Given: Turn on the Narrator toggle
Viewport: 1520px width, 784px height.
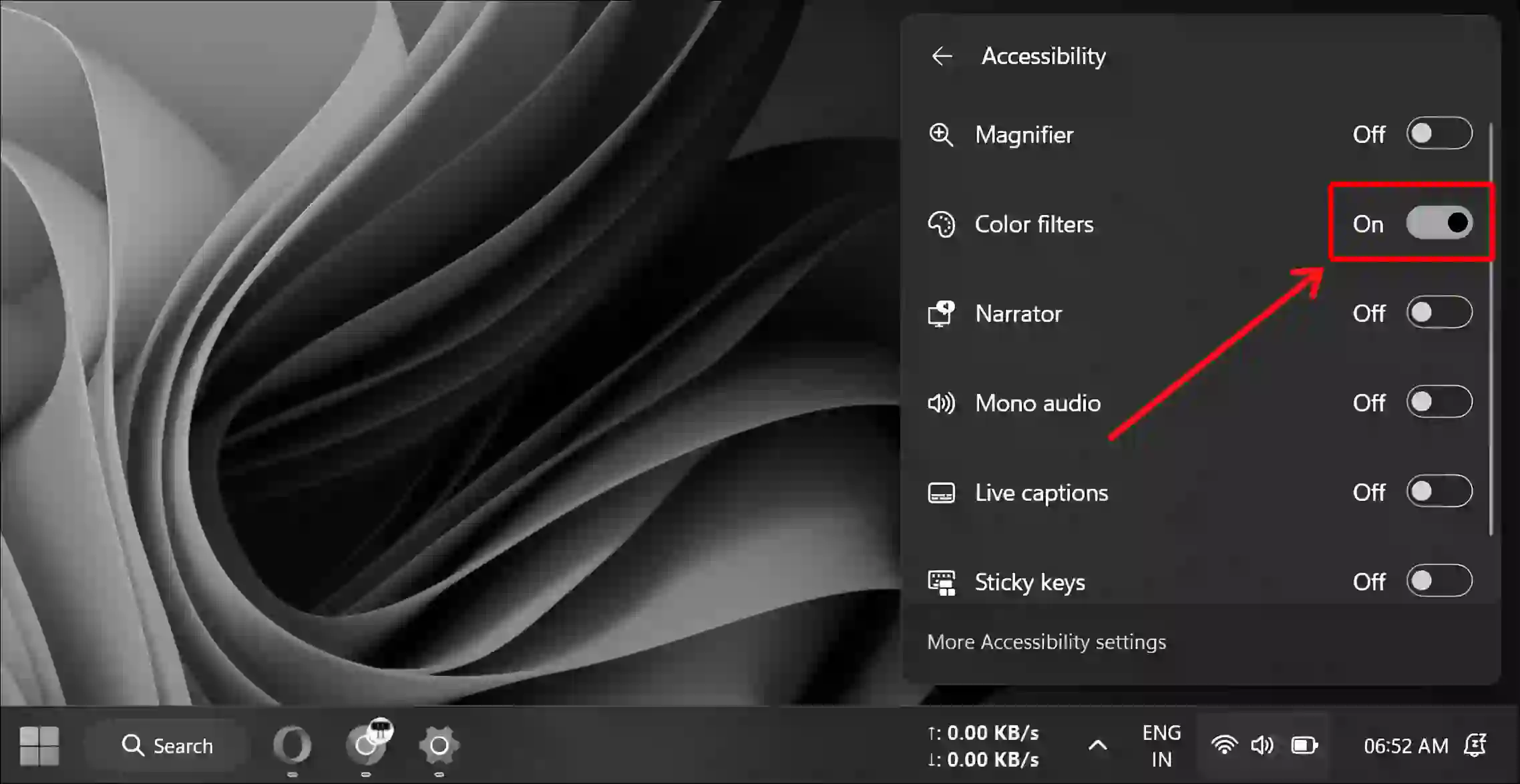Looking at the screenshot, I should [x=1440, y=313].
